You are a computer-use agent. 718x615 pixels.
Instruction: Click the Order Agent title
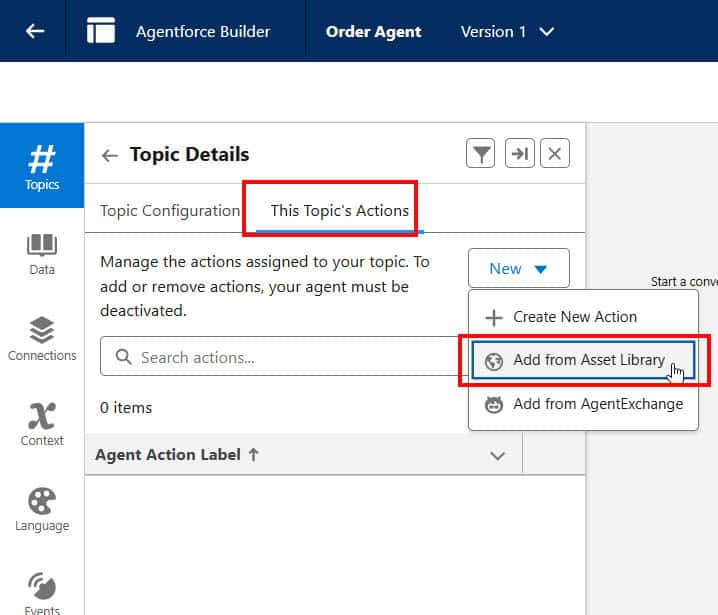click(373, 32)
